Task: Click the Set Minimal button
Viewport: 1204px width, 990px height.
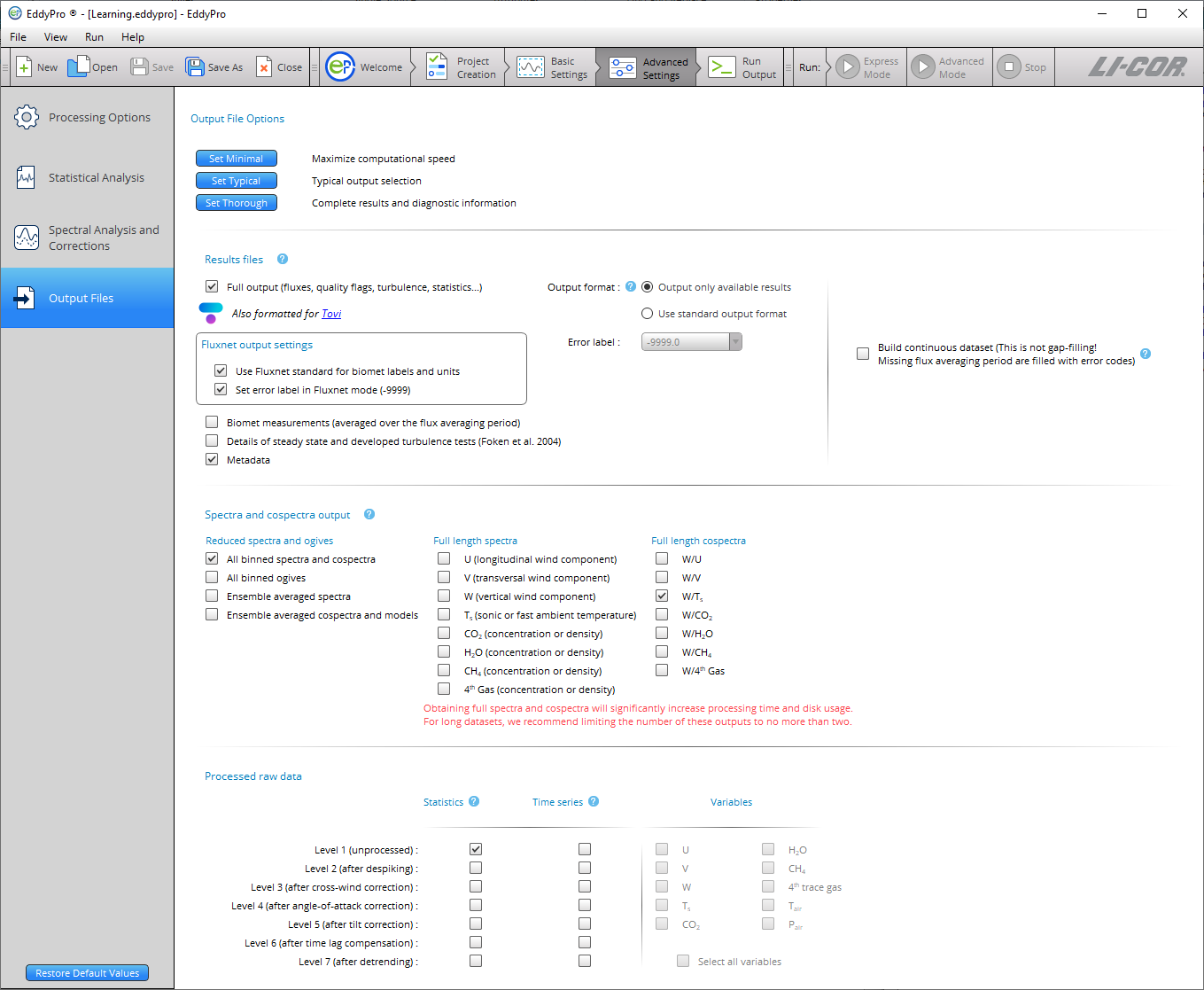Action: [x=237, y=159]
